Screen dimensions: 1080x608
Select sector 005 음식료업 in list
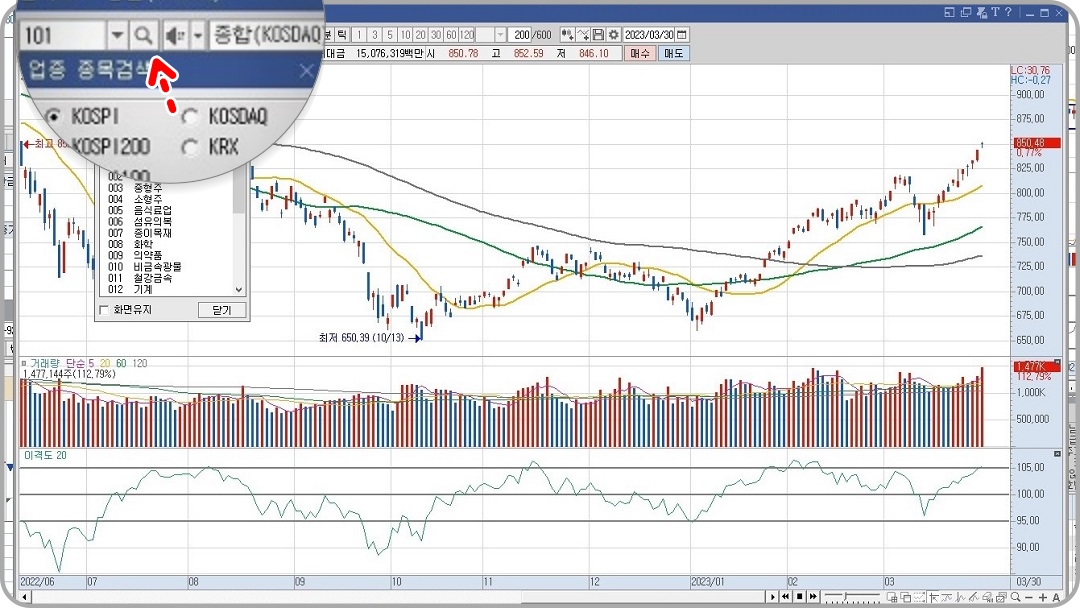pyautogui.click(x=169, y=210)
